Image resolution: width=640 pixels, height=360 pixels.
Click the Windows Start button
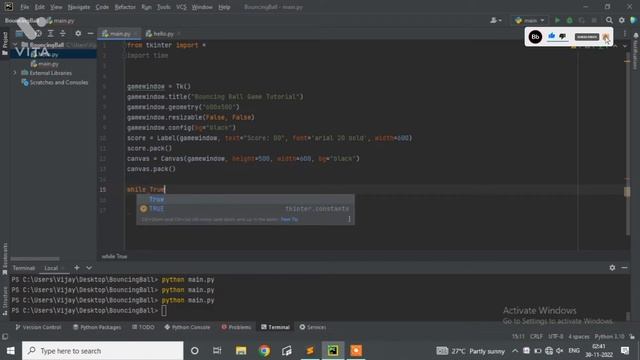point(11,351)
